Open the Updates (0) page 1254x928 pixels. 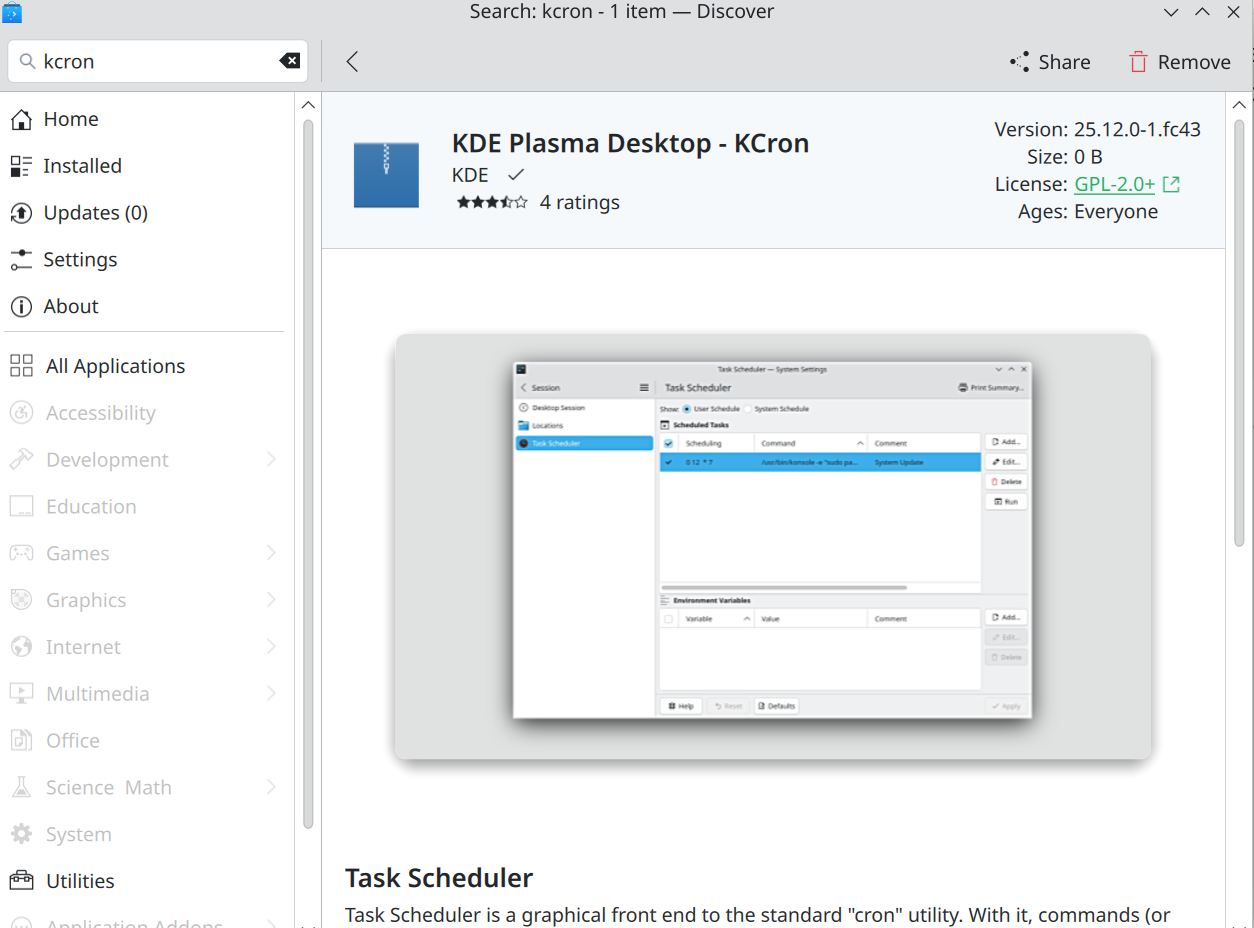(95, 213)
